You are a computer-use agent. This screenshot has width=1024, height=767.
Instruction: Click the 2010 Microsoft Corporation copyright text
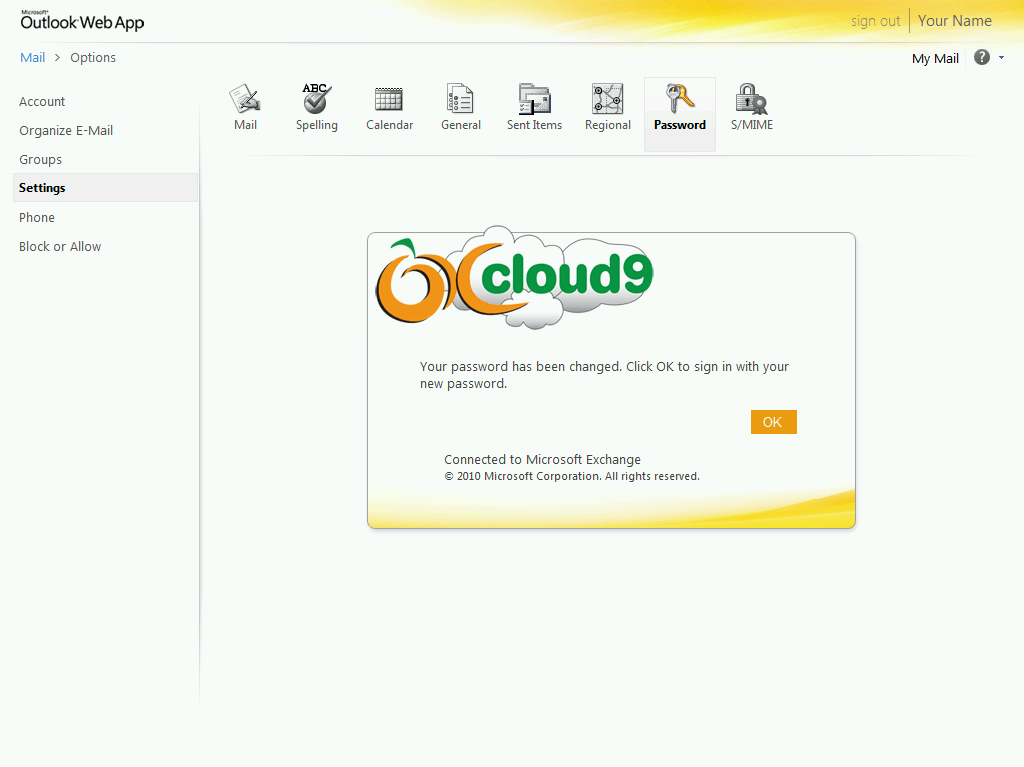pyautogui.click(x=571, y=476)
